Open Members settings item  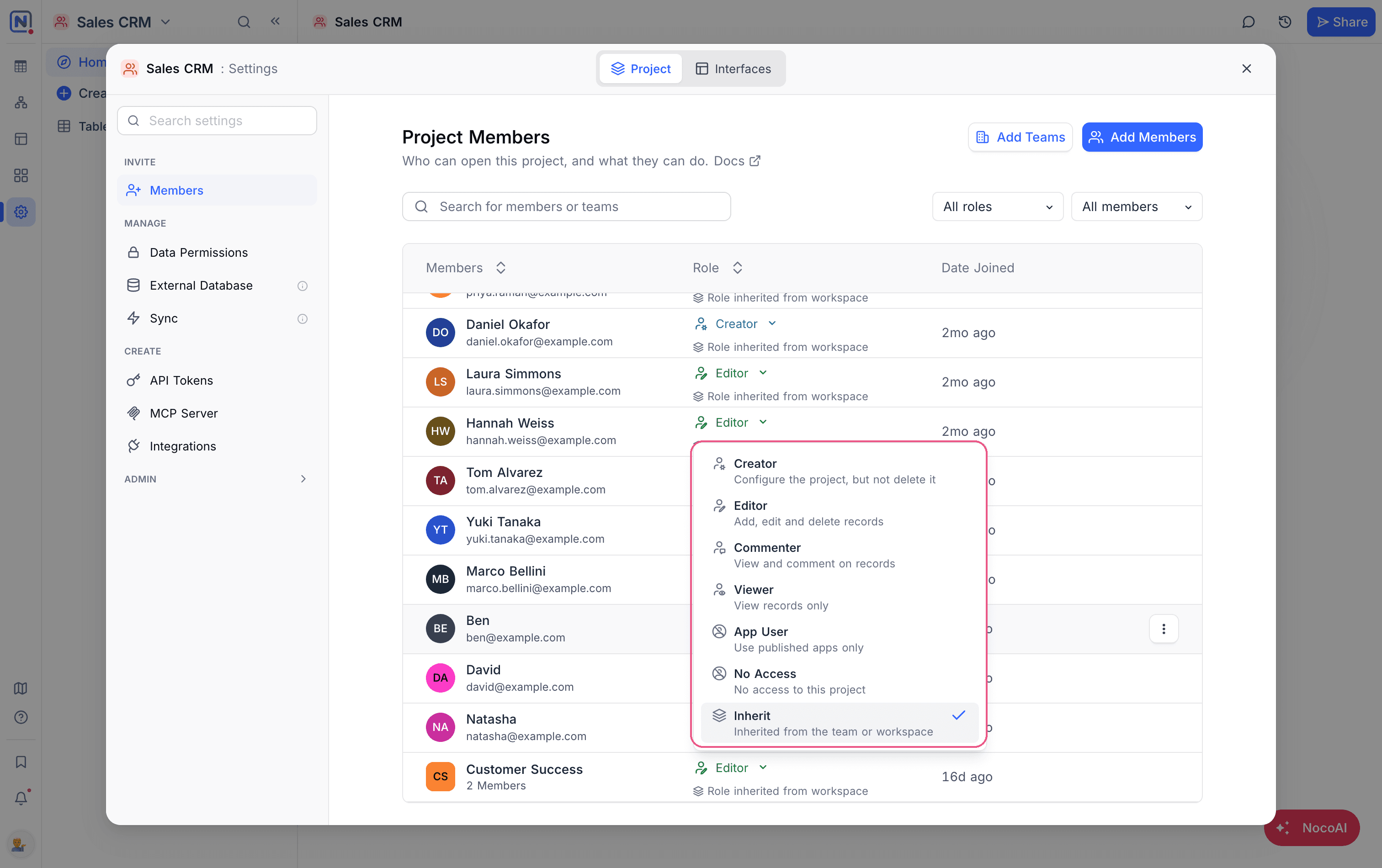217,191
